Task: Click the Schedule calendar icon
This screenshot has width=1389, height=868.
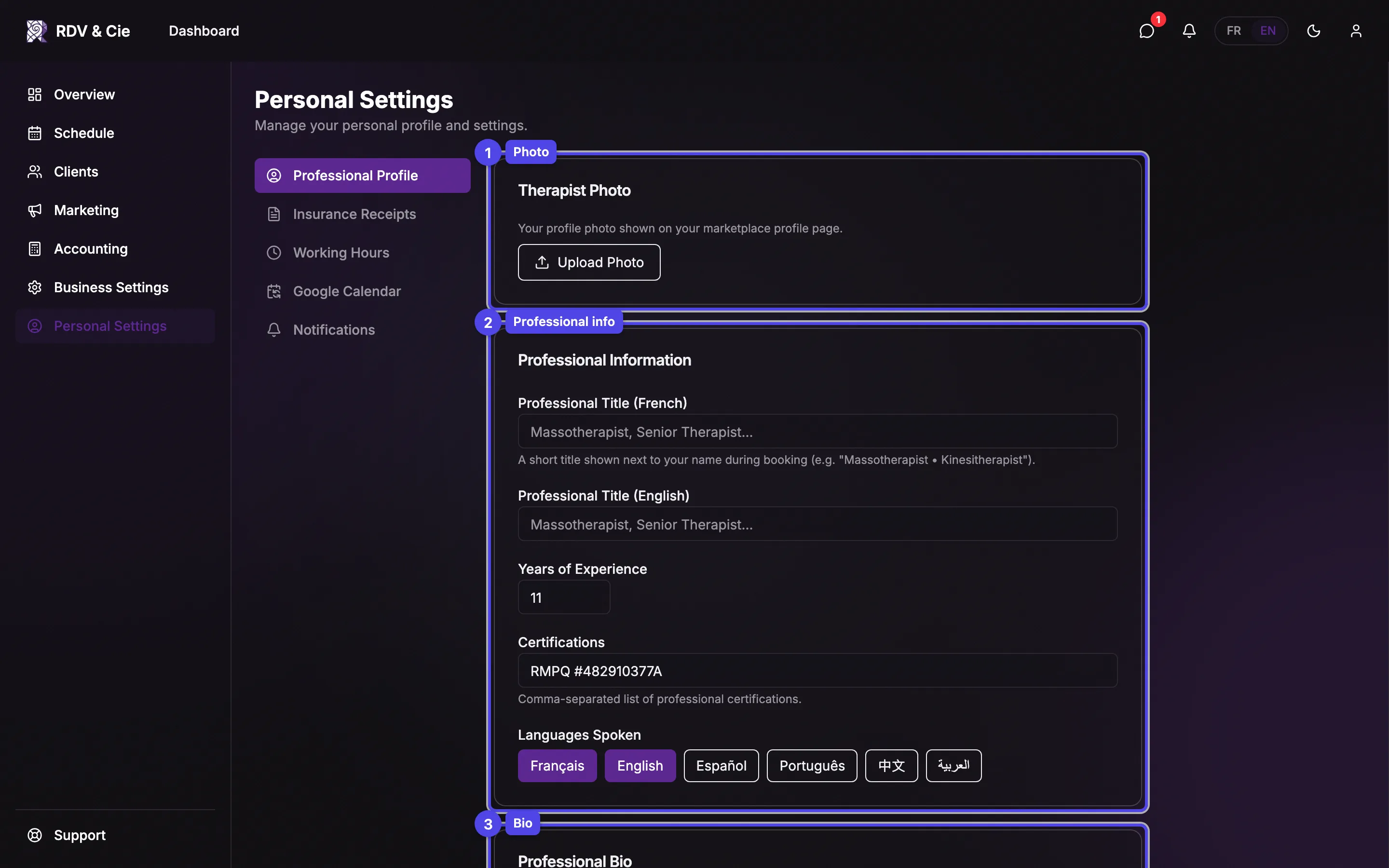Action: 34,133
